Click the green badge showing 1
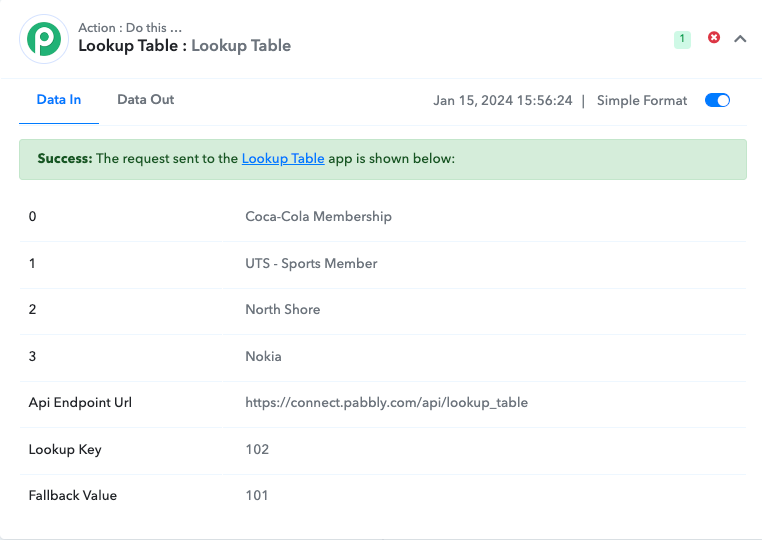 (x=682, y=39)
